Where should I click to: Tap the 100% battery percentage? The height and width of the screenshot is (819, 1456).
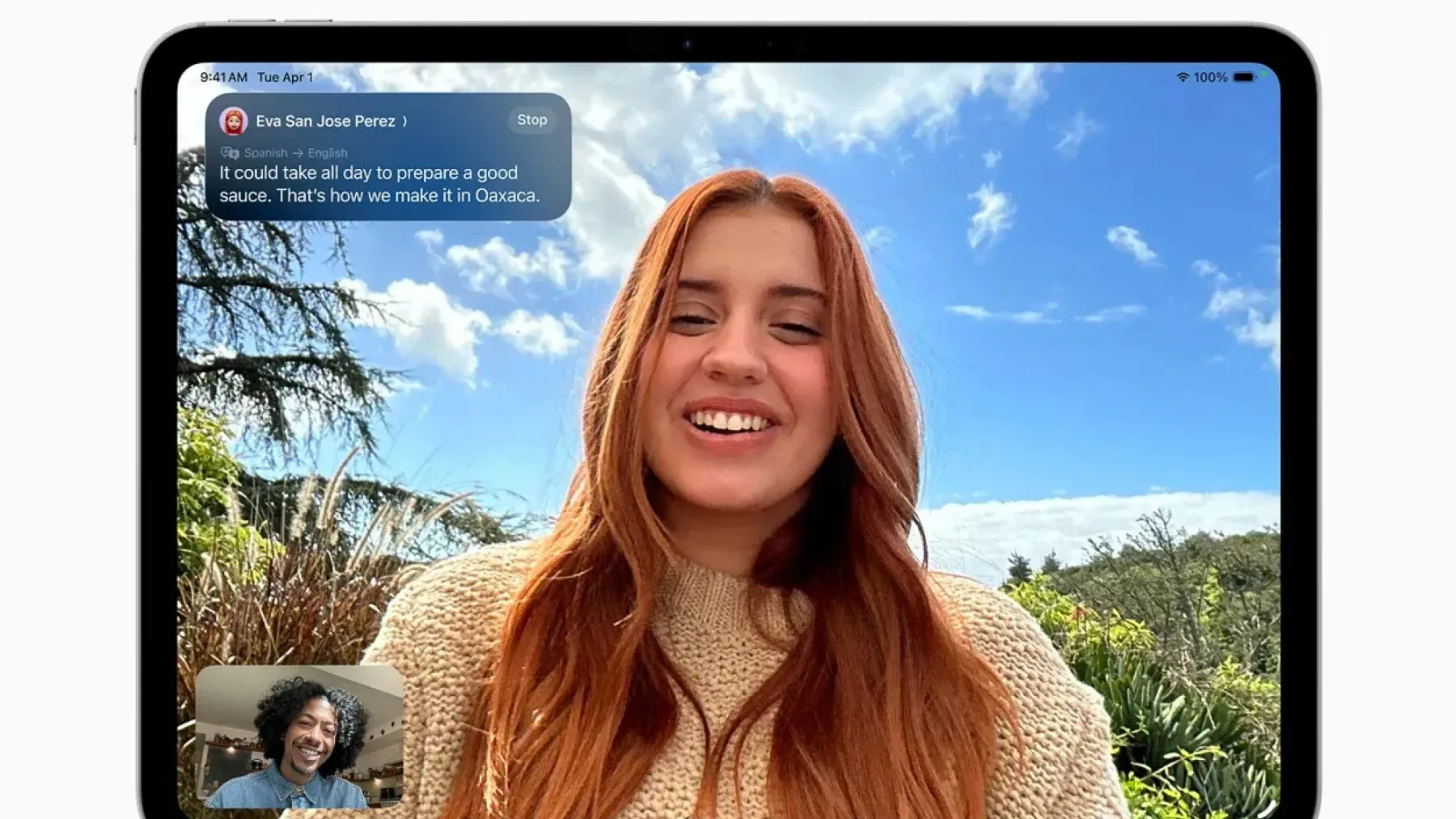(1210, 78)
